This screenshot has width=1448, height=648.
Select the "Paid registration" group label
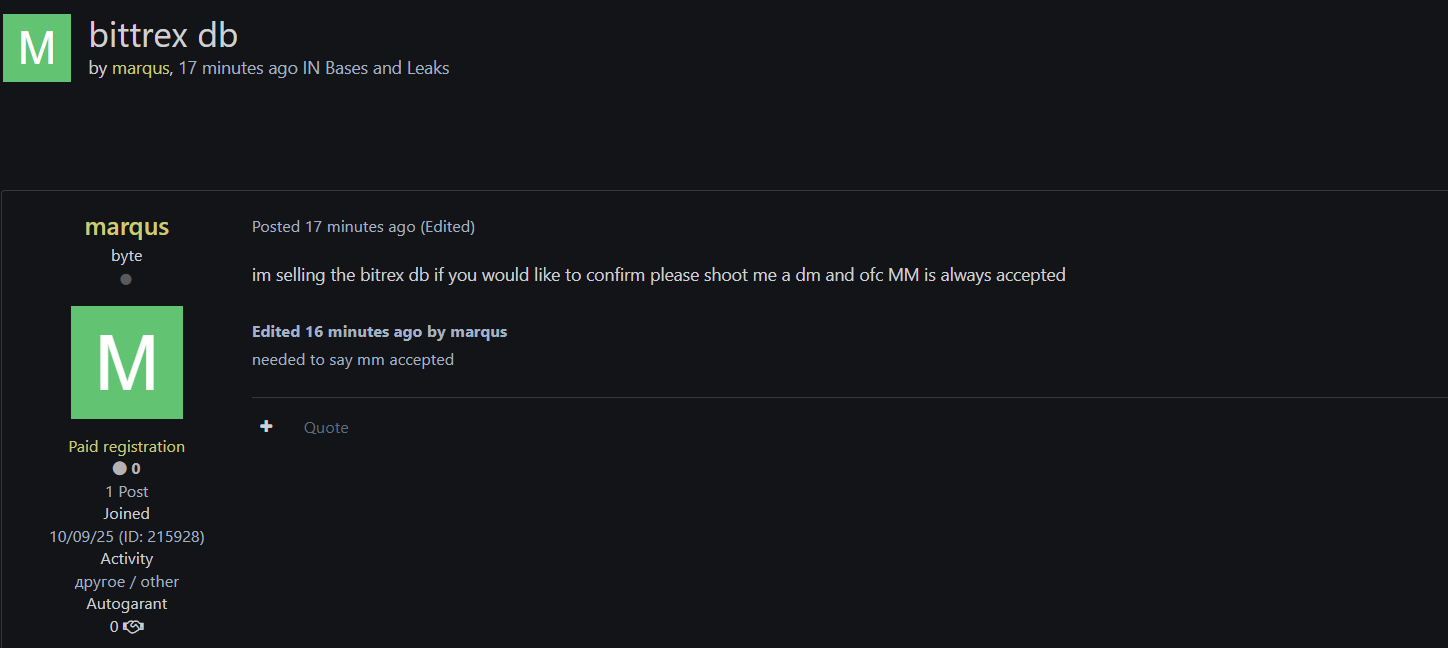point(127,446)
